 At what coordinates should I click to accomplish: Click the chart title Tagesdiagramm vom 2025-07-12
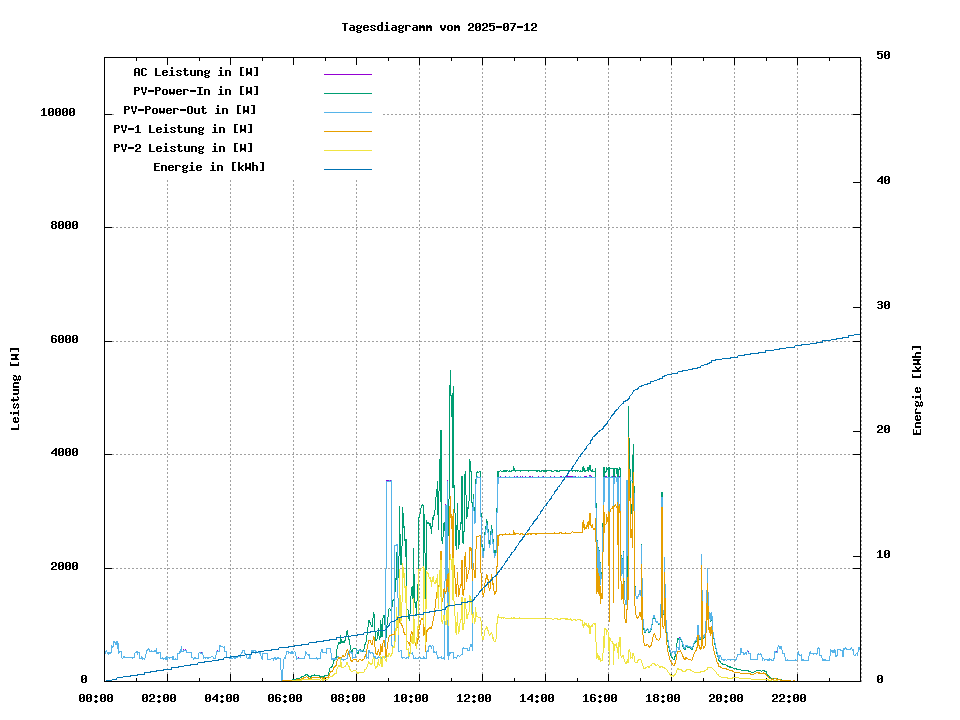(x=439, y=27)
